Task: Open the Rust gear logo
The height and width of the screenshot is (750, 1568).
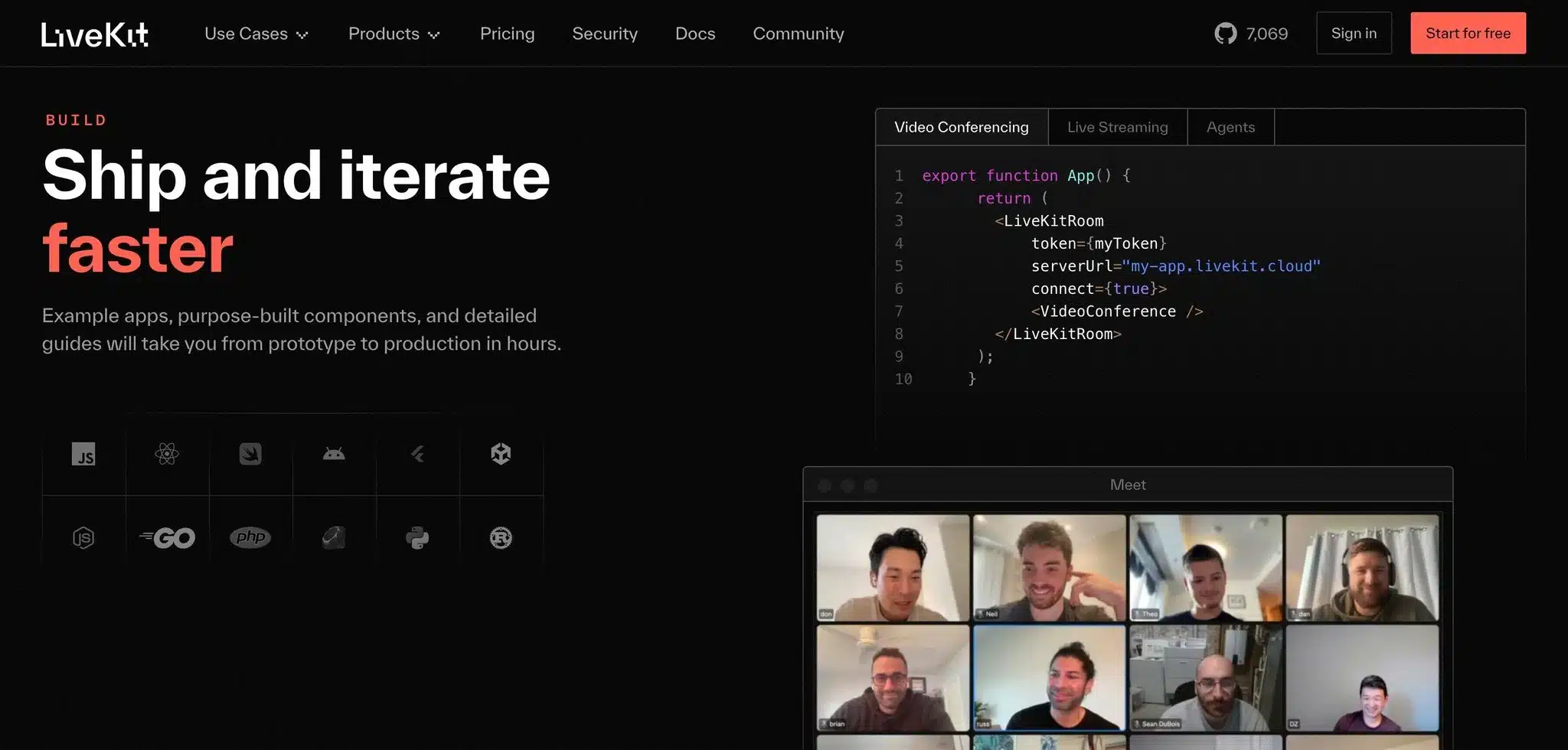Action: (501, 538)
